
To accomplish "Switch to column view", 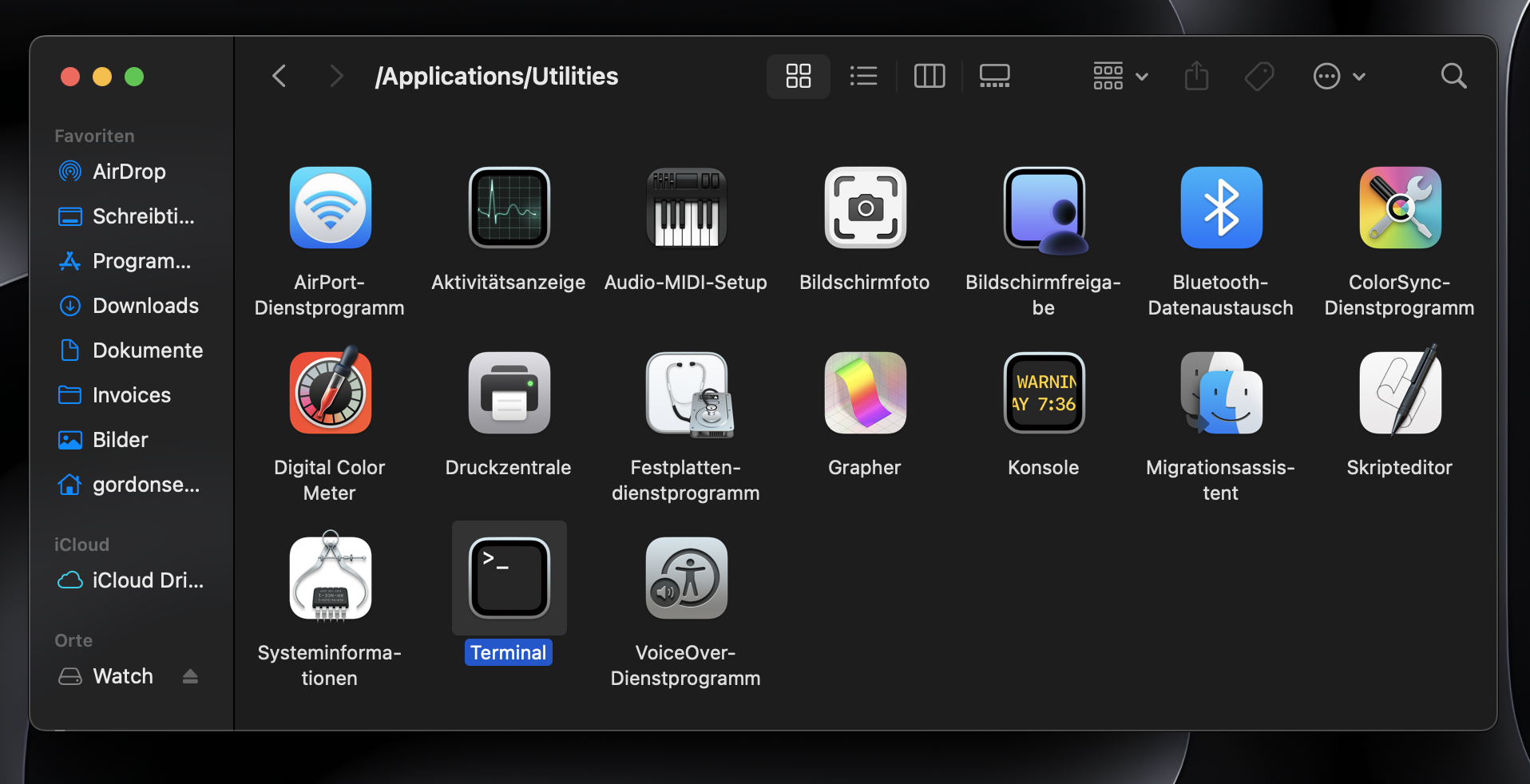I will (929, 76).
